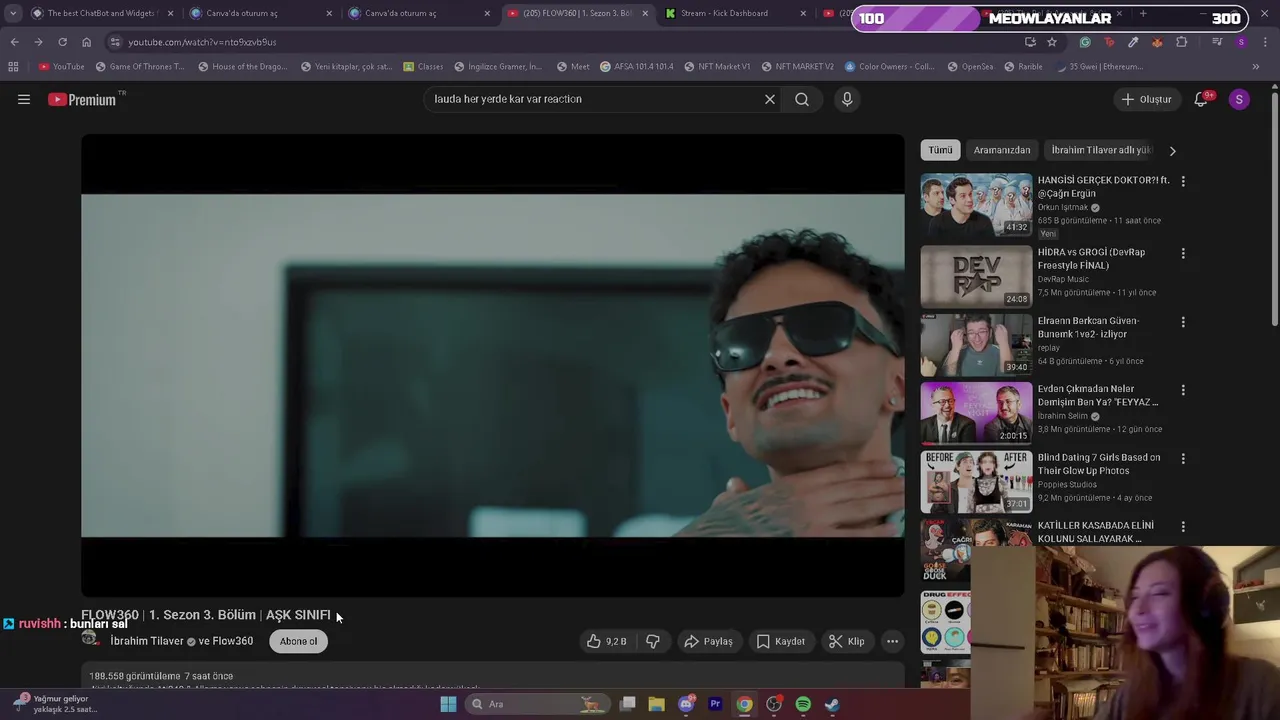Show more bookmarks with chevron
The image size is (1280, 720).
click(1256, 67)
